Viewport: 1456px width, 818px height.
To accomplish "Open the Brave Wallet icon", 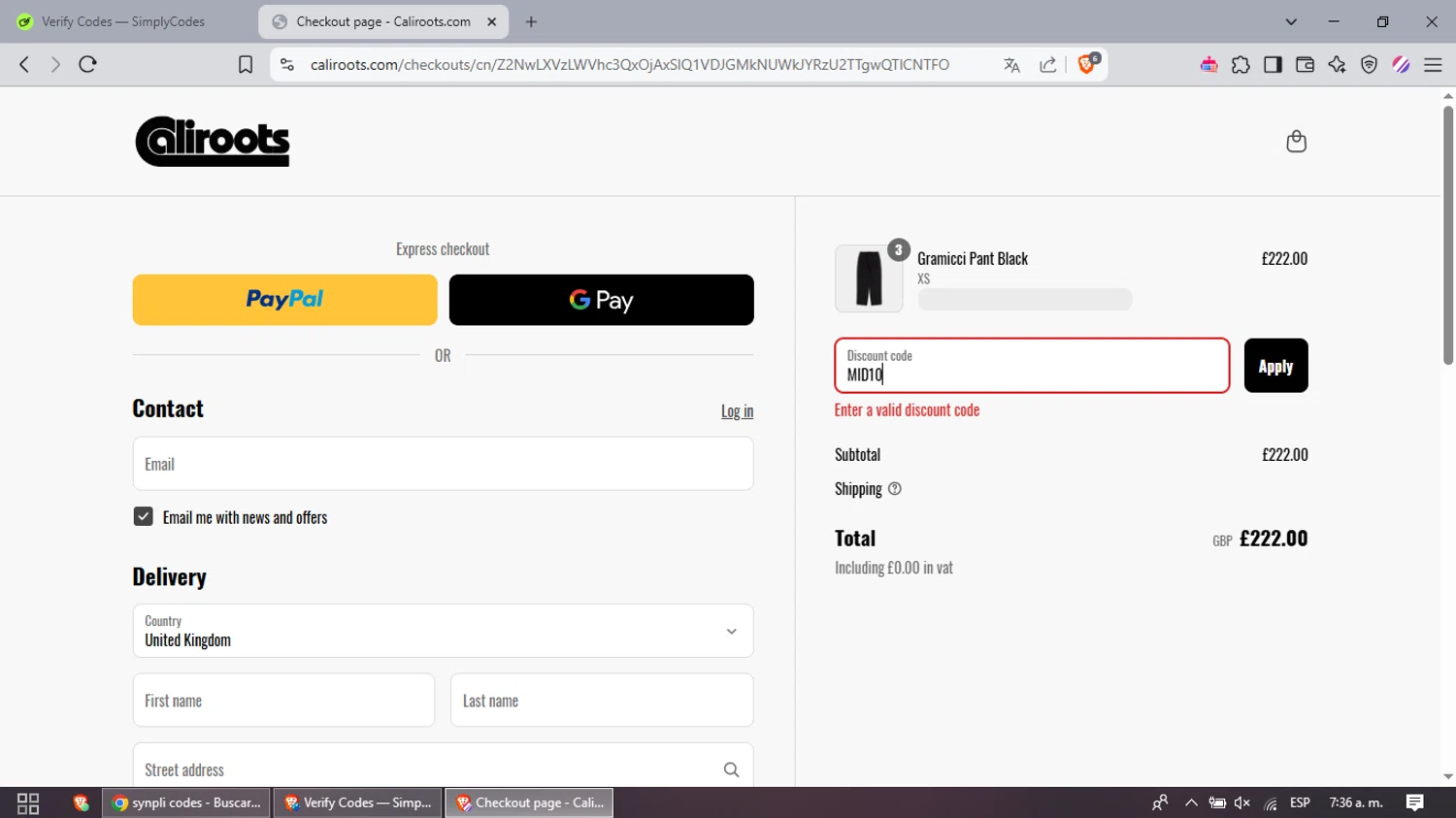I will tap(1305, 65).
